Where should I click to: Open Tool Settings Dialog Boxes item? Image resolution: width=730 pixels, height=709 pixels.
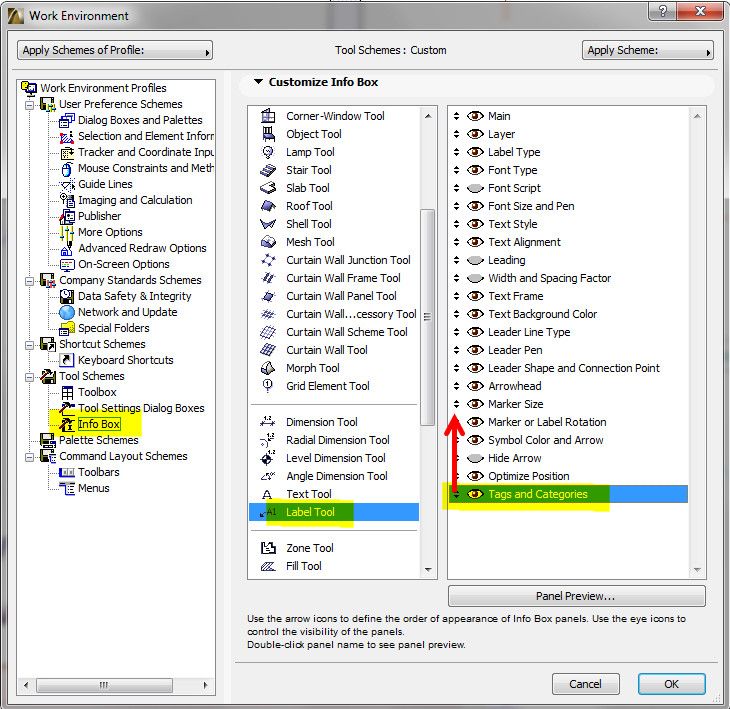(x=141, y=408)
